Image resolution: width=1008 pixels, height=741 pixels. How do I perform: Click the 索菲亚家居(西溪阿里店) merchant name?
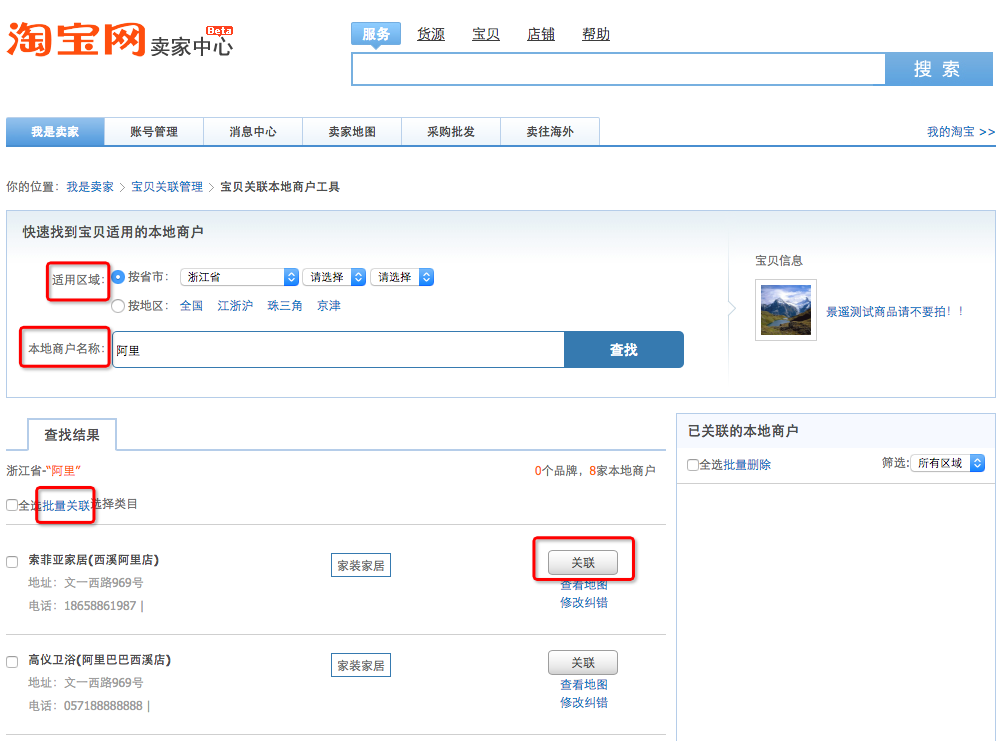[94, 560]
